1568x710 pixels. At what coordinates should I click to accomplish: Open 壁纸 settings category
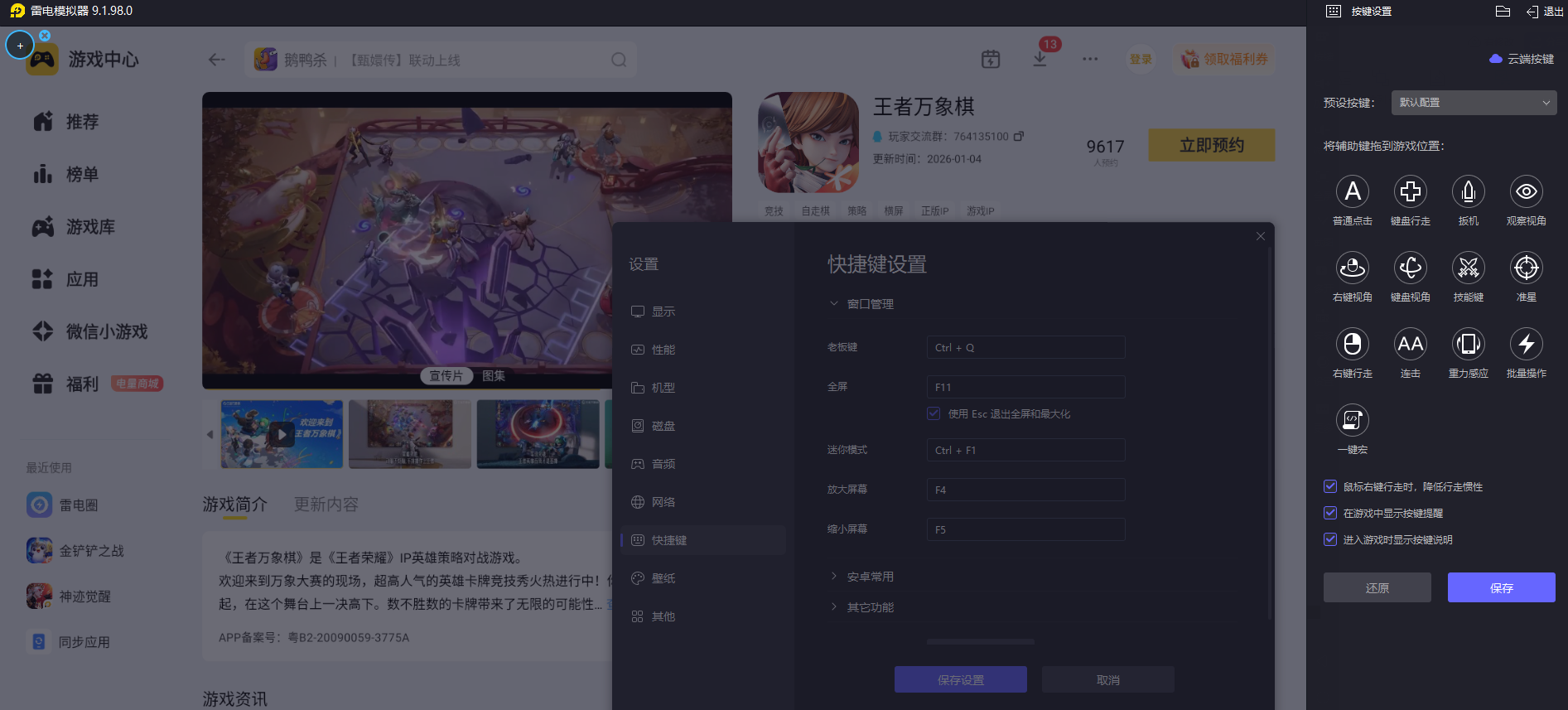pos(703,578)
